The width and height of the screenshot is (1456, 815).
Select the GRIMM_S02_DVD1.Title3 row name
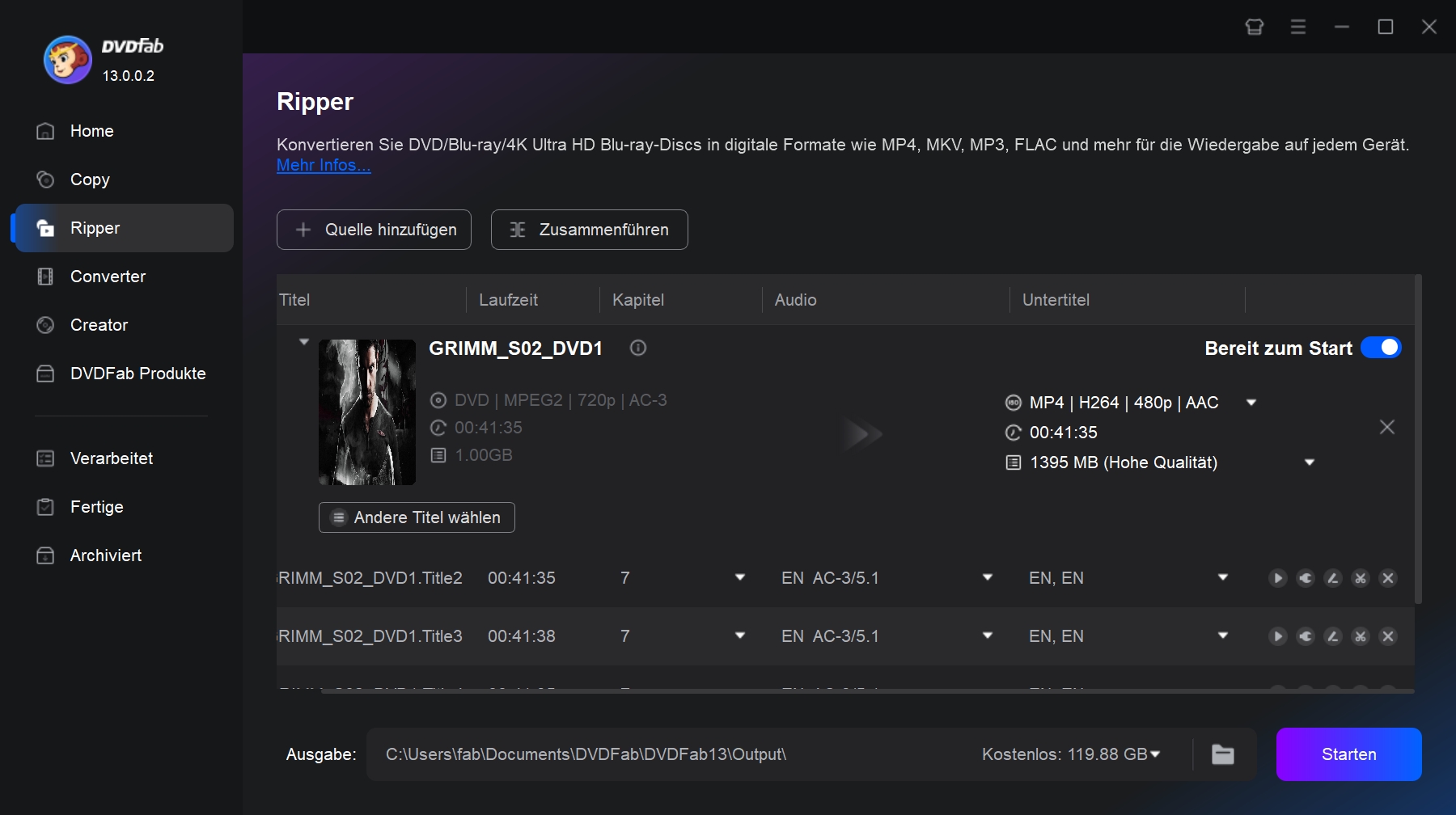(x=370, y=636)
